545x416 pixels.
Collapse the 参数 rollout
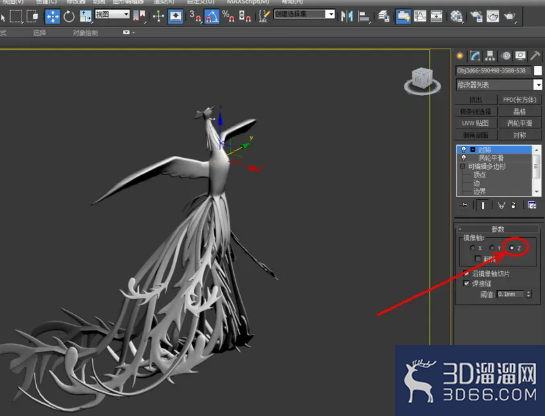498,229
